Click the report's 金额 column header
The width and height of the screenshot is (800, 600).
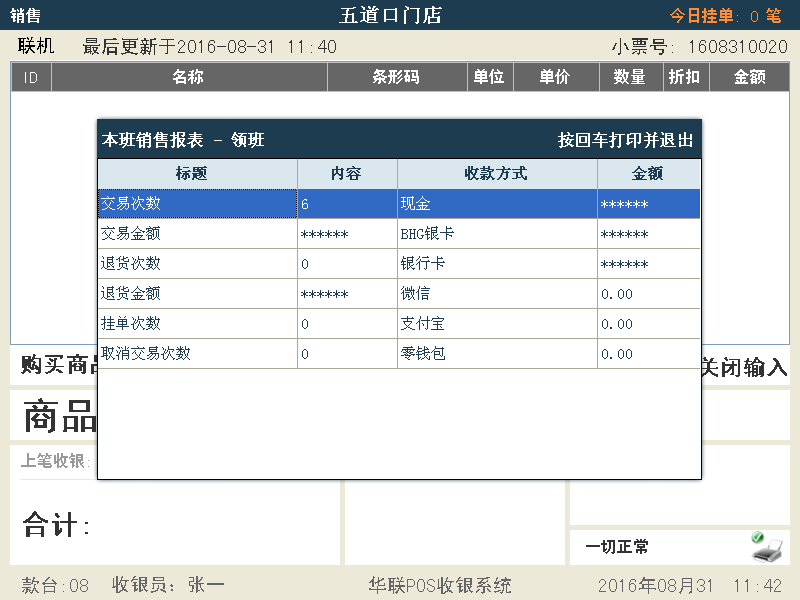coord(649,173)
